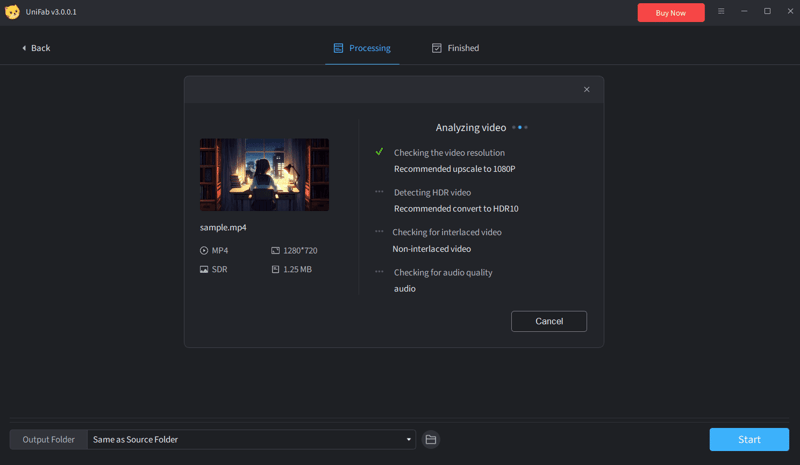The image size is (800, 465).
Task: Click the analyzing progress dots indicator
Action: tap(520, 128)
